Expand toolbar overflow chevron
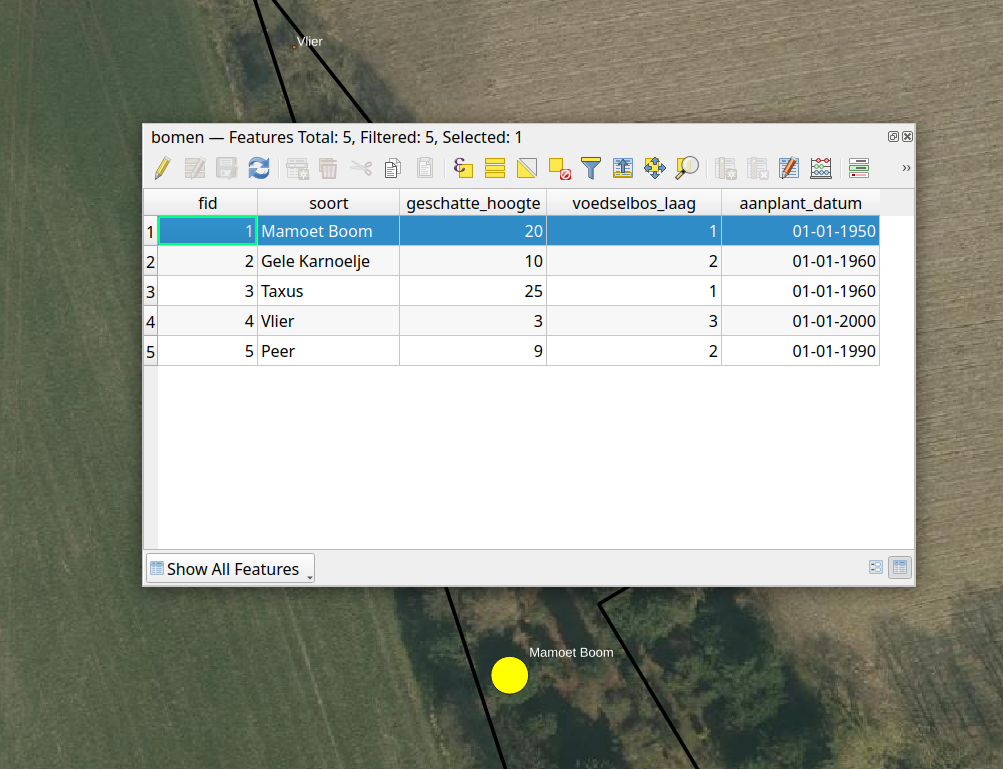The image size is (1003, 769). pyautogui.click(x=906, y=168)
